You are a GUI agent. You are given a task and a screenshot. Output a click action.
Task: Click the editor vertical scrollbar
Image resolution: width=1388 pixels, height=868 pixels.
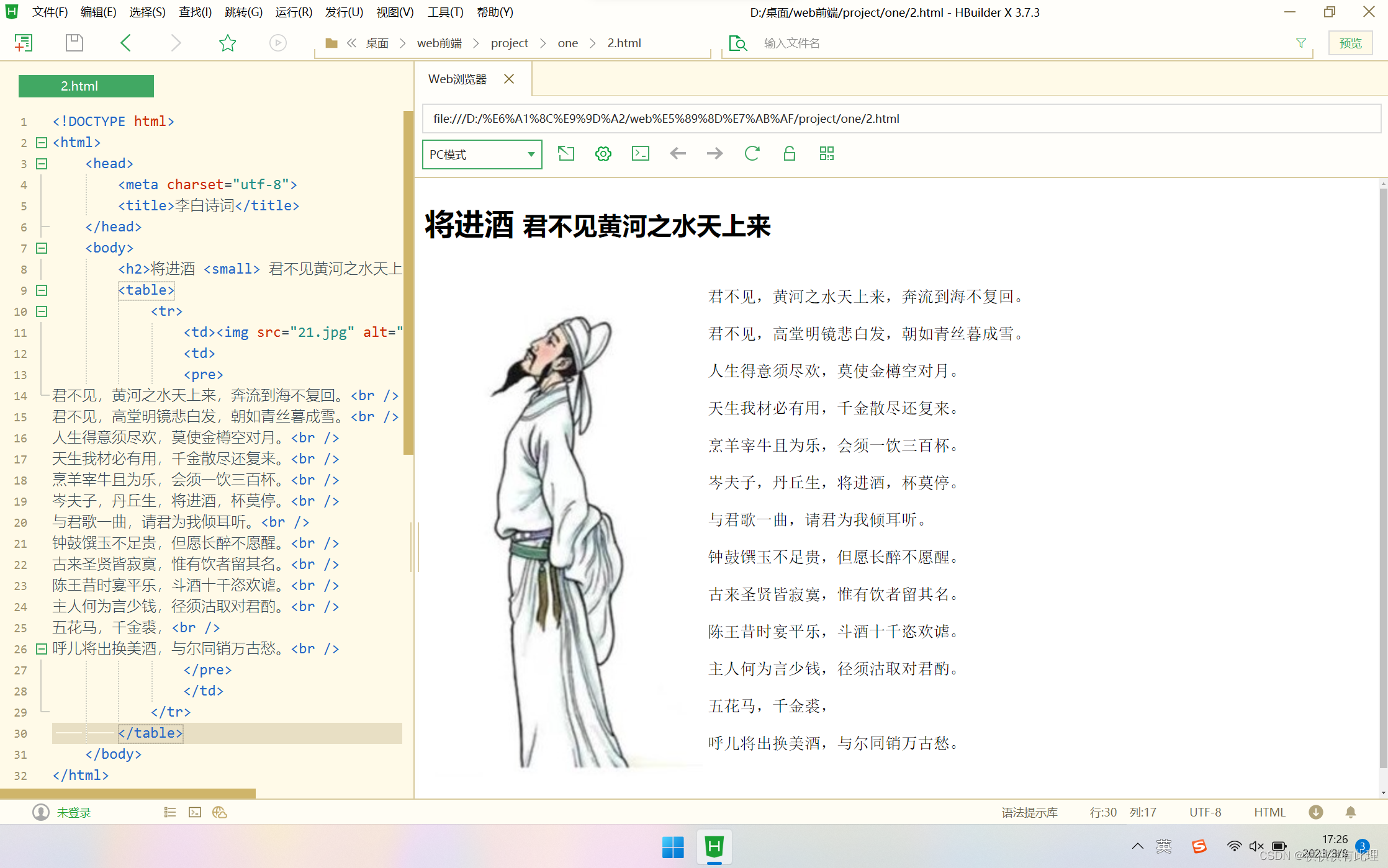pyautogui.click(x=408, y=283)
